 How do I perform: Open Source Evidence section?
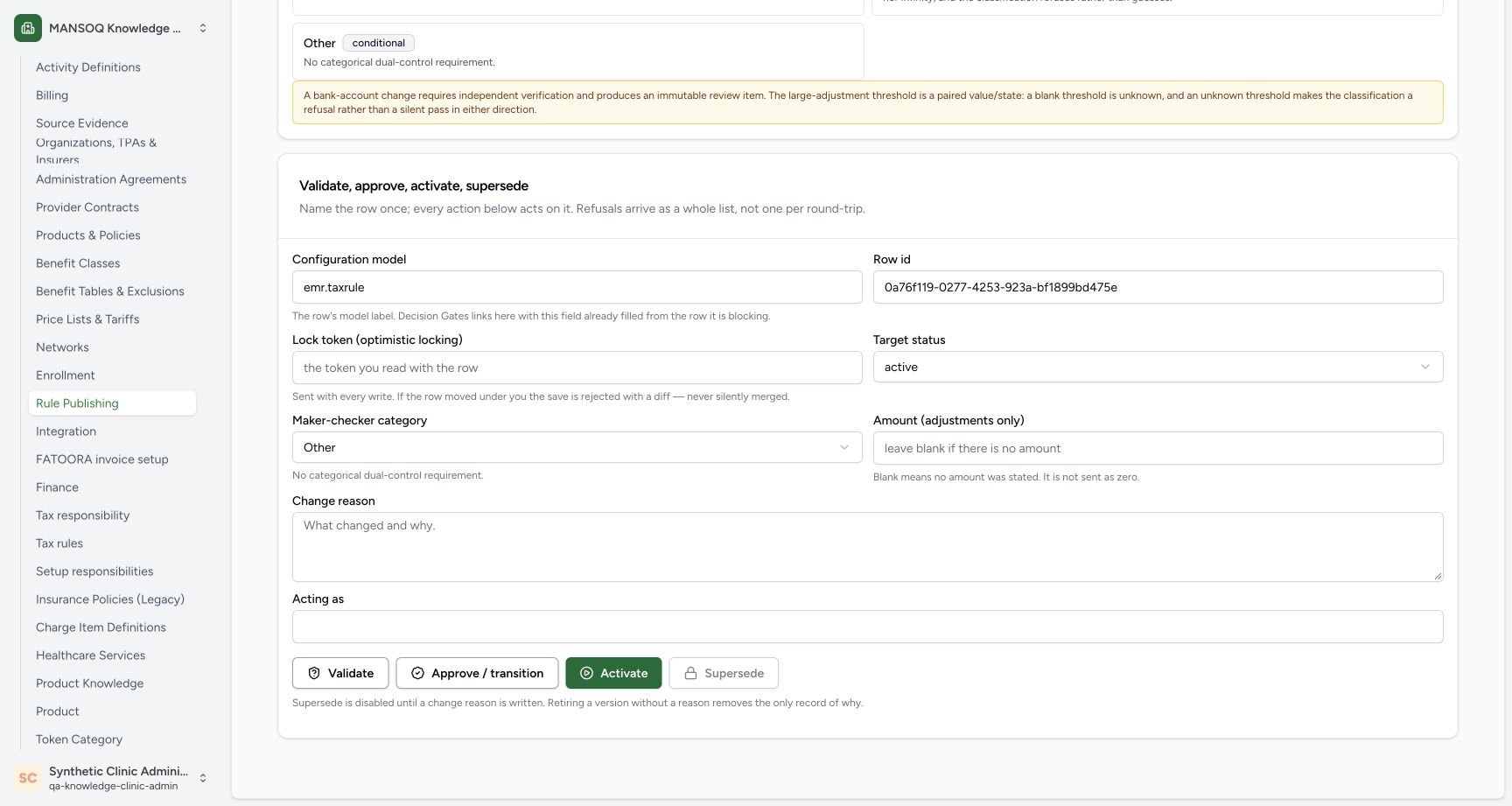[82, 123]
